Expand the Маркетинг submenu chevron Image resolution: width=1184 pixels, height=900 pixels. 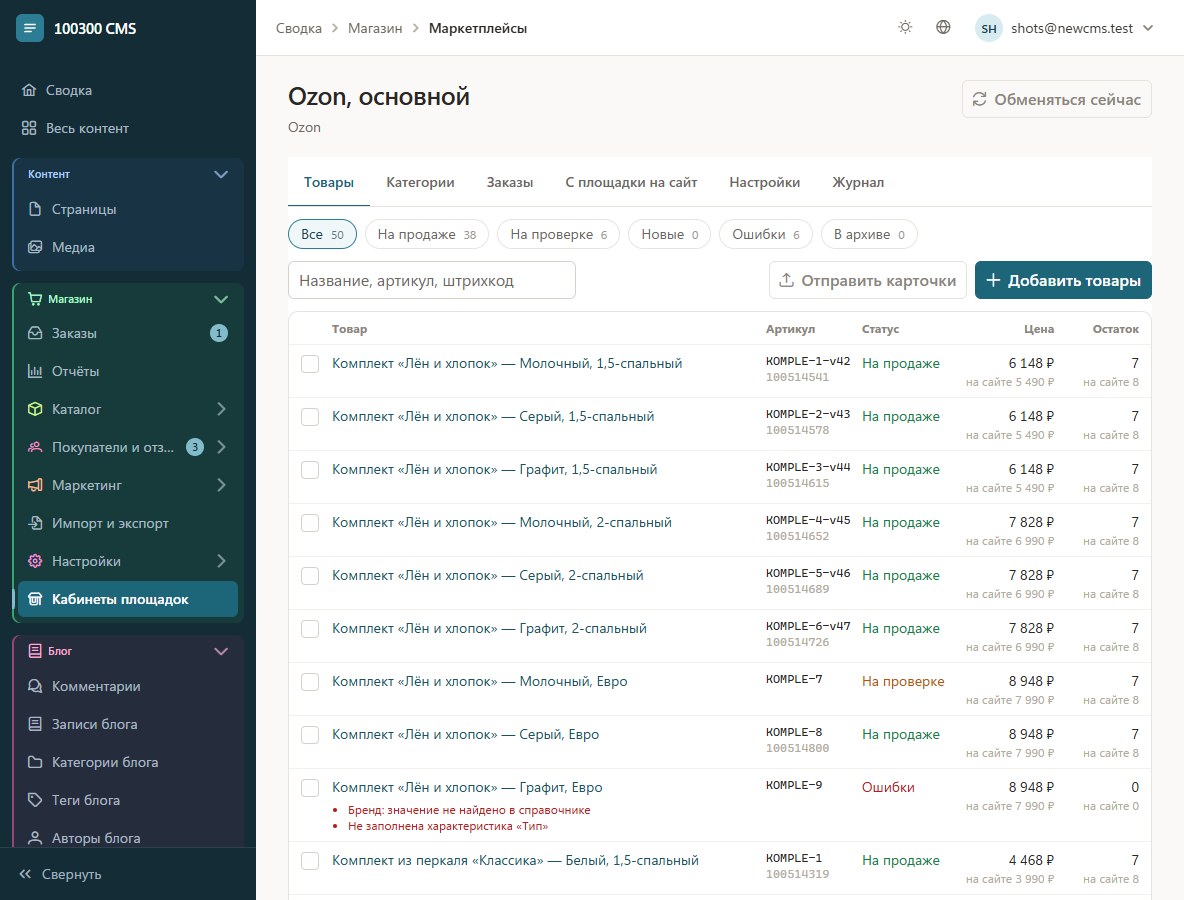(x=221, y=485)
